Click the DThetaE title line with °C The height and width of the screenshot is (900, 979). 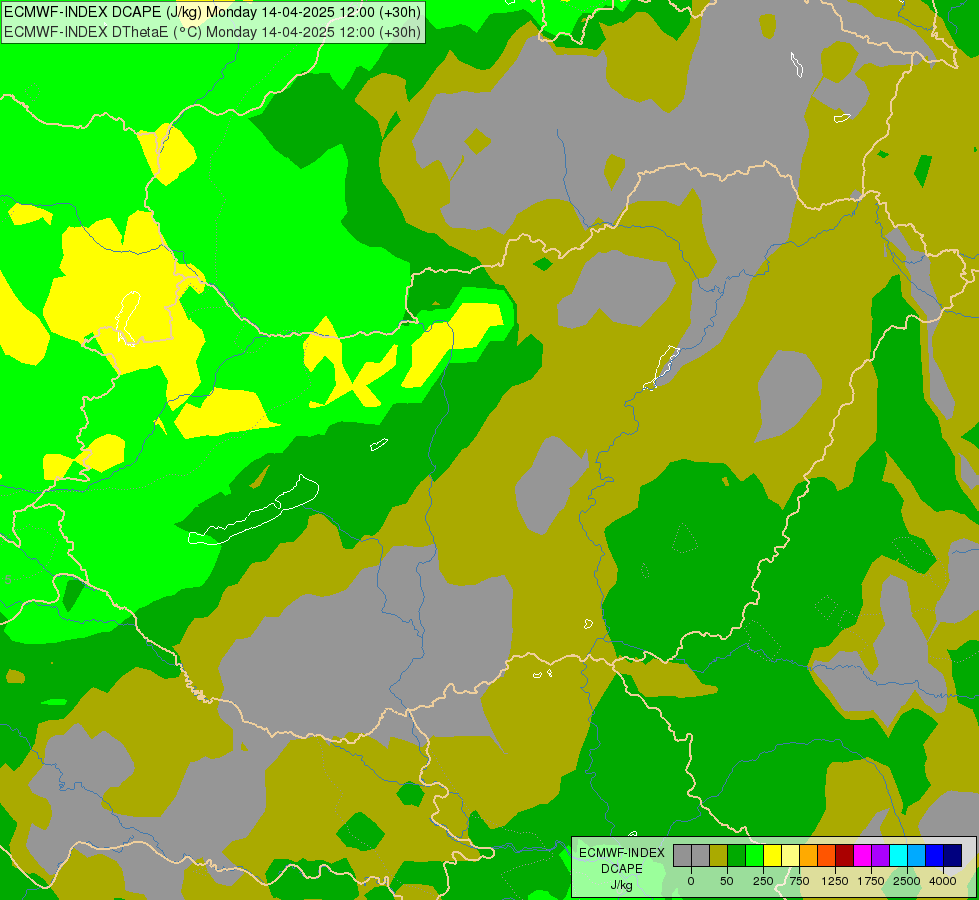pyautogui.click(x=212, y=32)
